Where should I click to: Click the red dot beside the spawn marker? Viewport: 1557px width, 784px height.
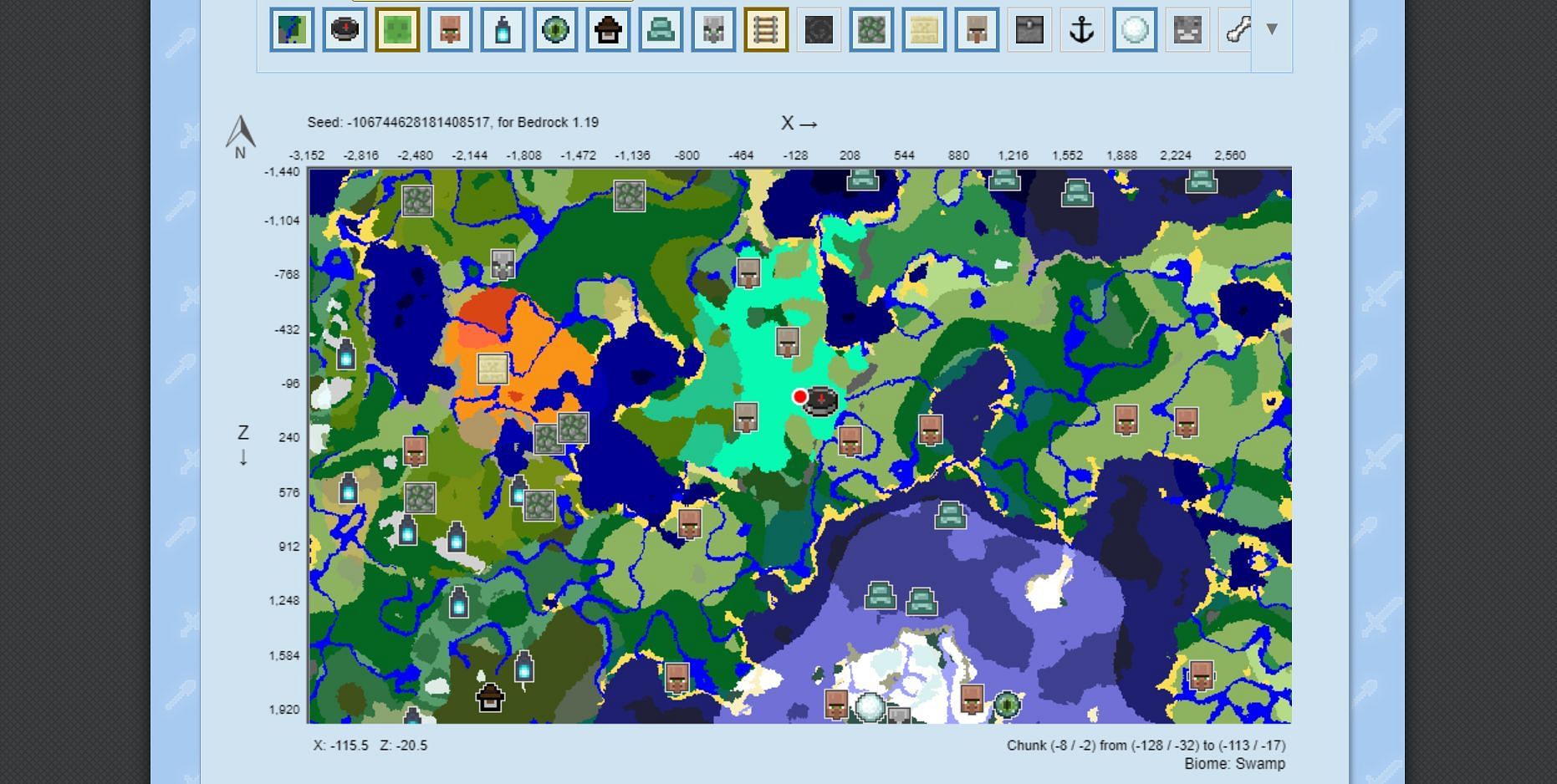pyautogui.click(x=800, y=397)
